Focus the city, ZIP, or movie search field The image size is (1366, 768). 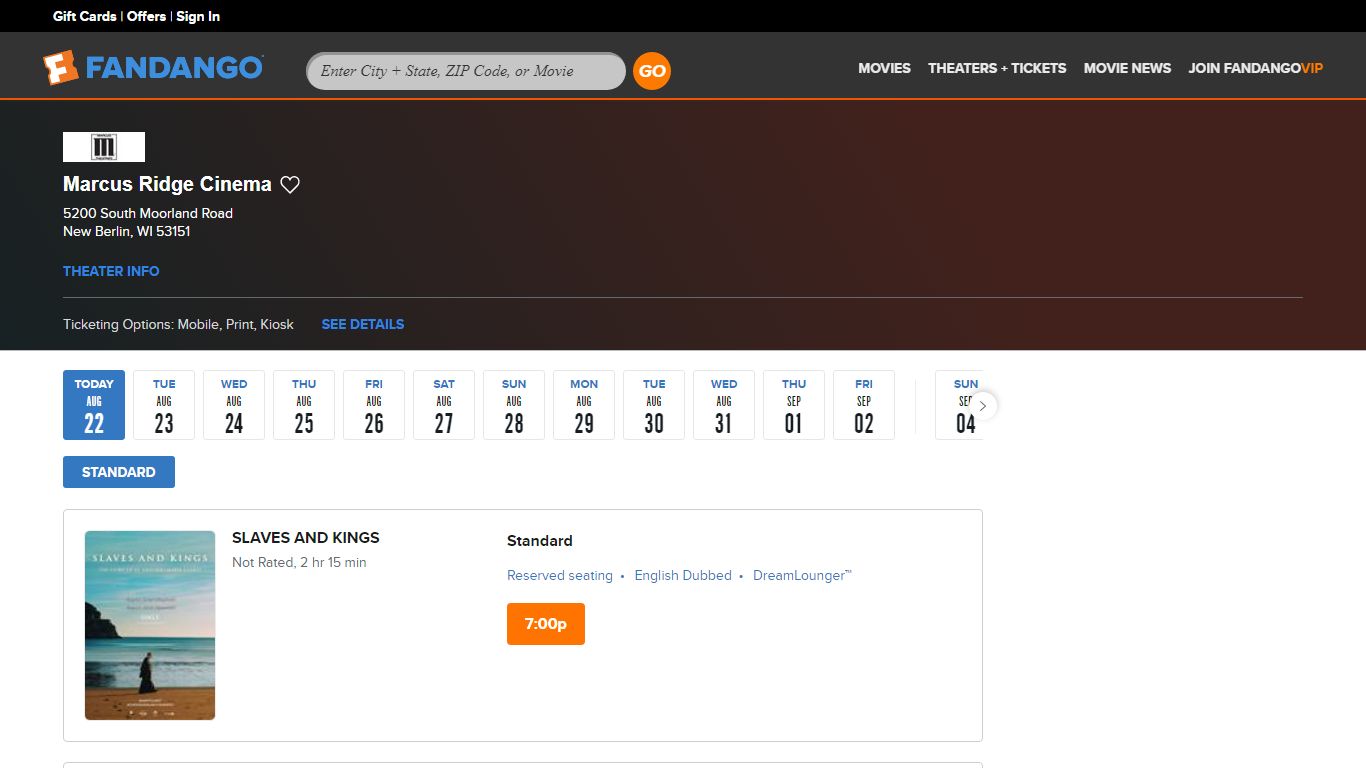466,71
